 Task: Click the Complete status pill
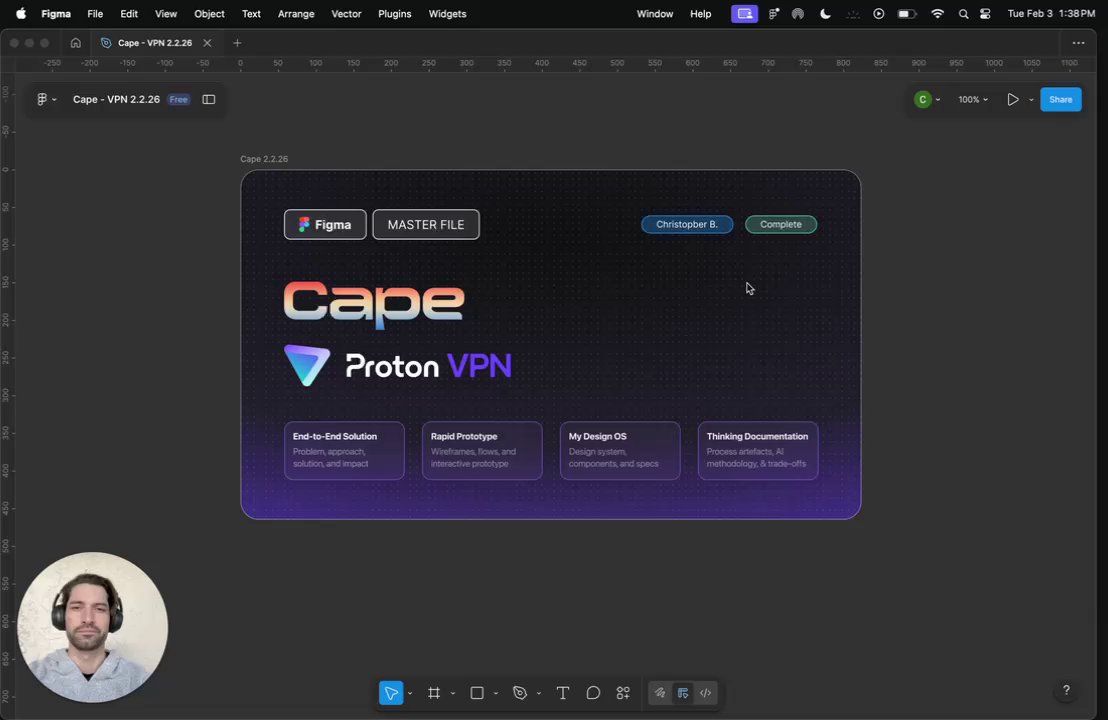tap(781, 224)
